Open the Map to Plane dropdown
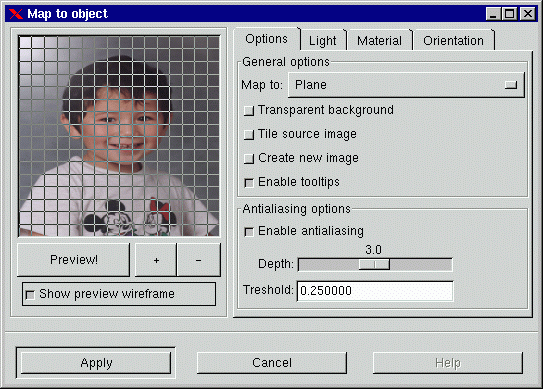 point(406,85)
